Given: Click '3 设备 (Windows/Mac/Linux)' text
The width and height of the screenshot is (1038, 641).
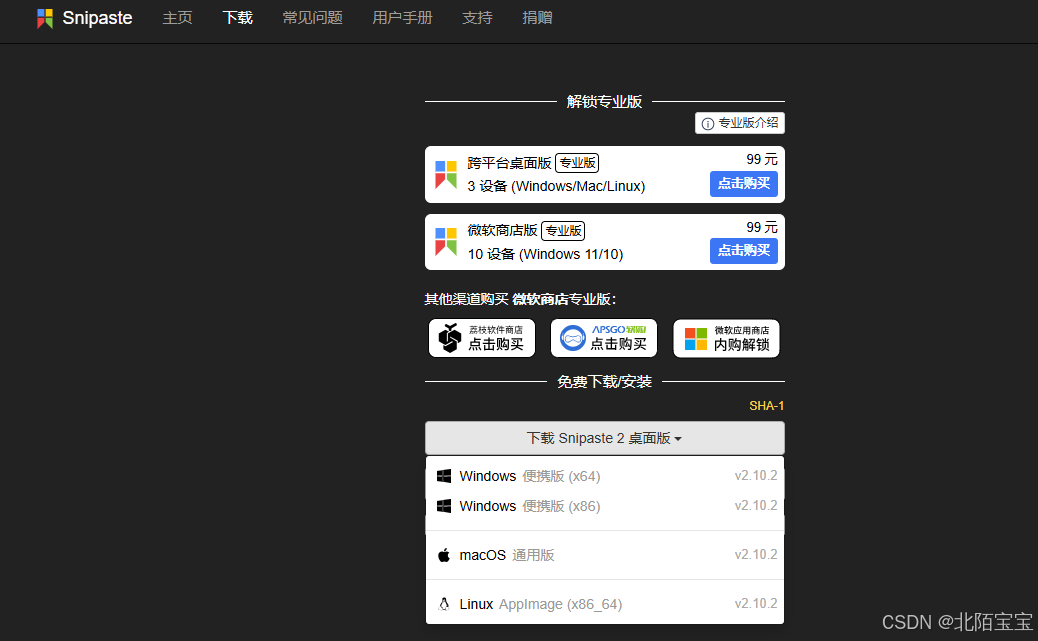Looking at the screenshot, I should click(x=556, y=187).
